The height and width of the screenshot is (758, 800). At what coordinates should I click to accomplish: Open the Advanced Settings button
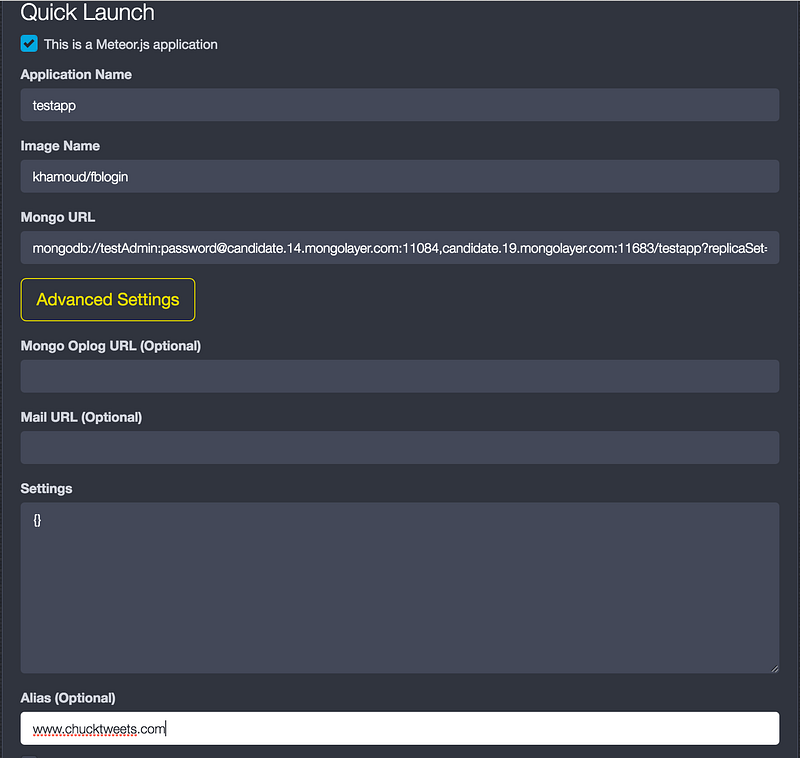(108, 299)
